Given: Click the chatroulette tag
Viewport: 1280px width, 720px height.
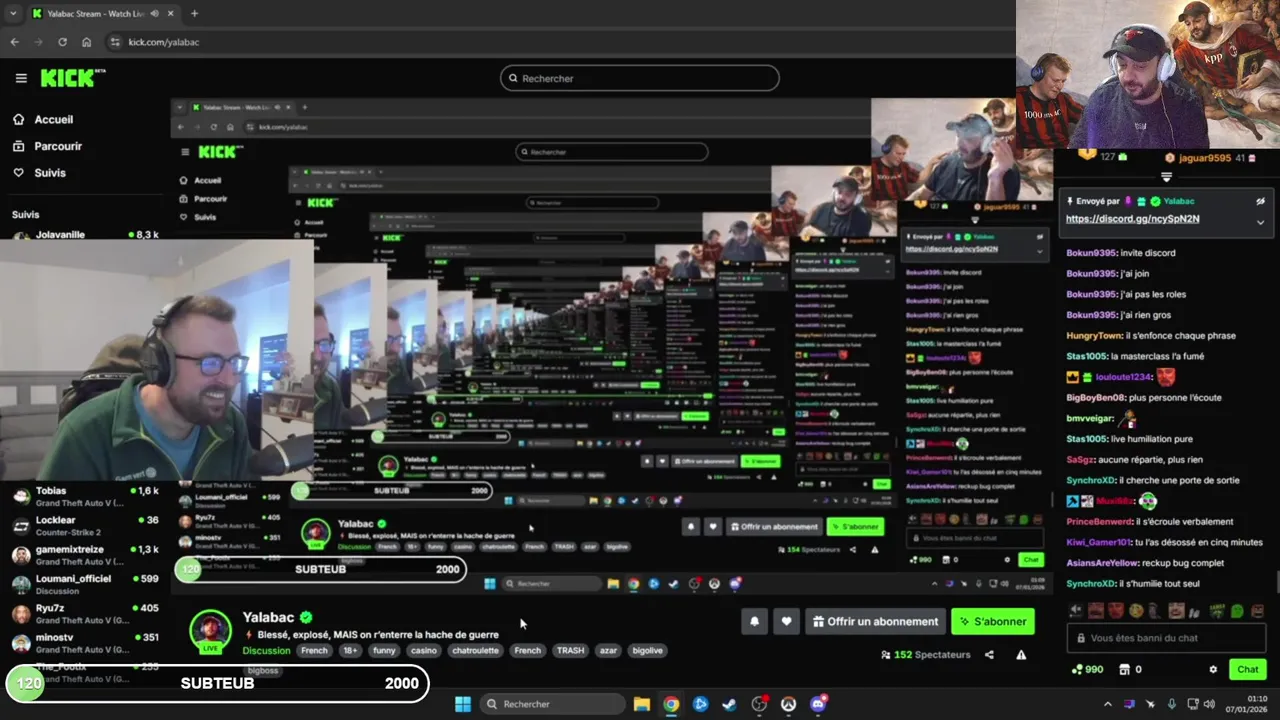Looking at the screenshot, I should point(475,650).
